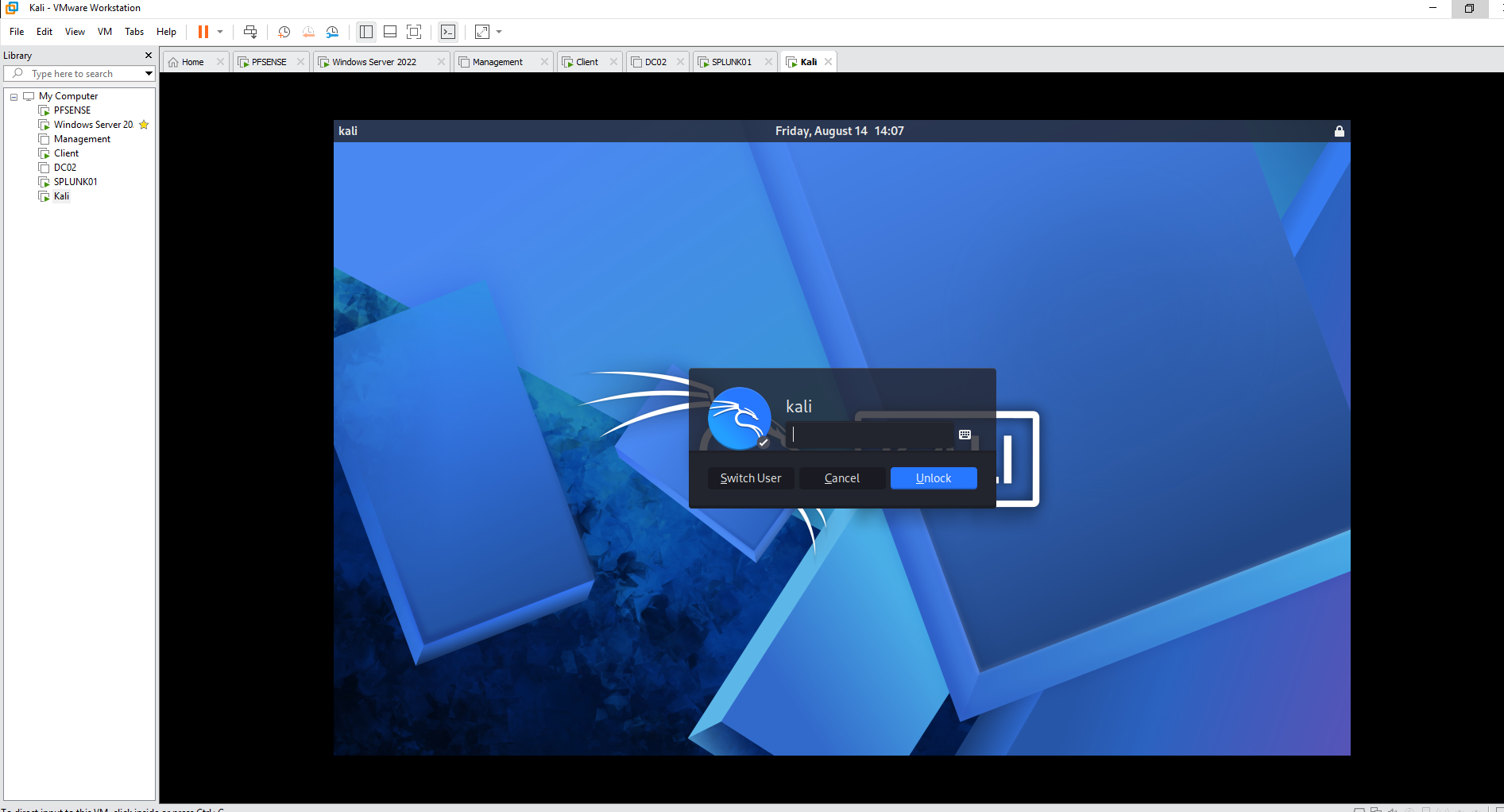
Task: Toggle the library sidebar view
Action: pos(366,32)
